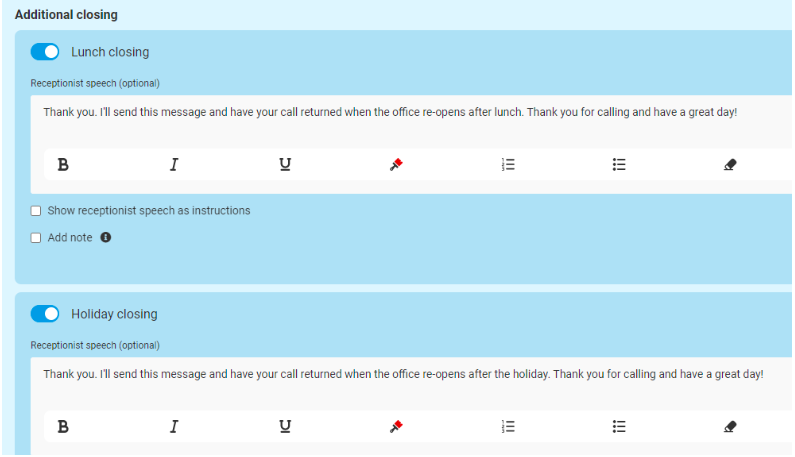Insert numbered list in Holiday closing editor
Image resolution: width=795 pixels, height=457 pixels.
tap(508, 427)
